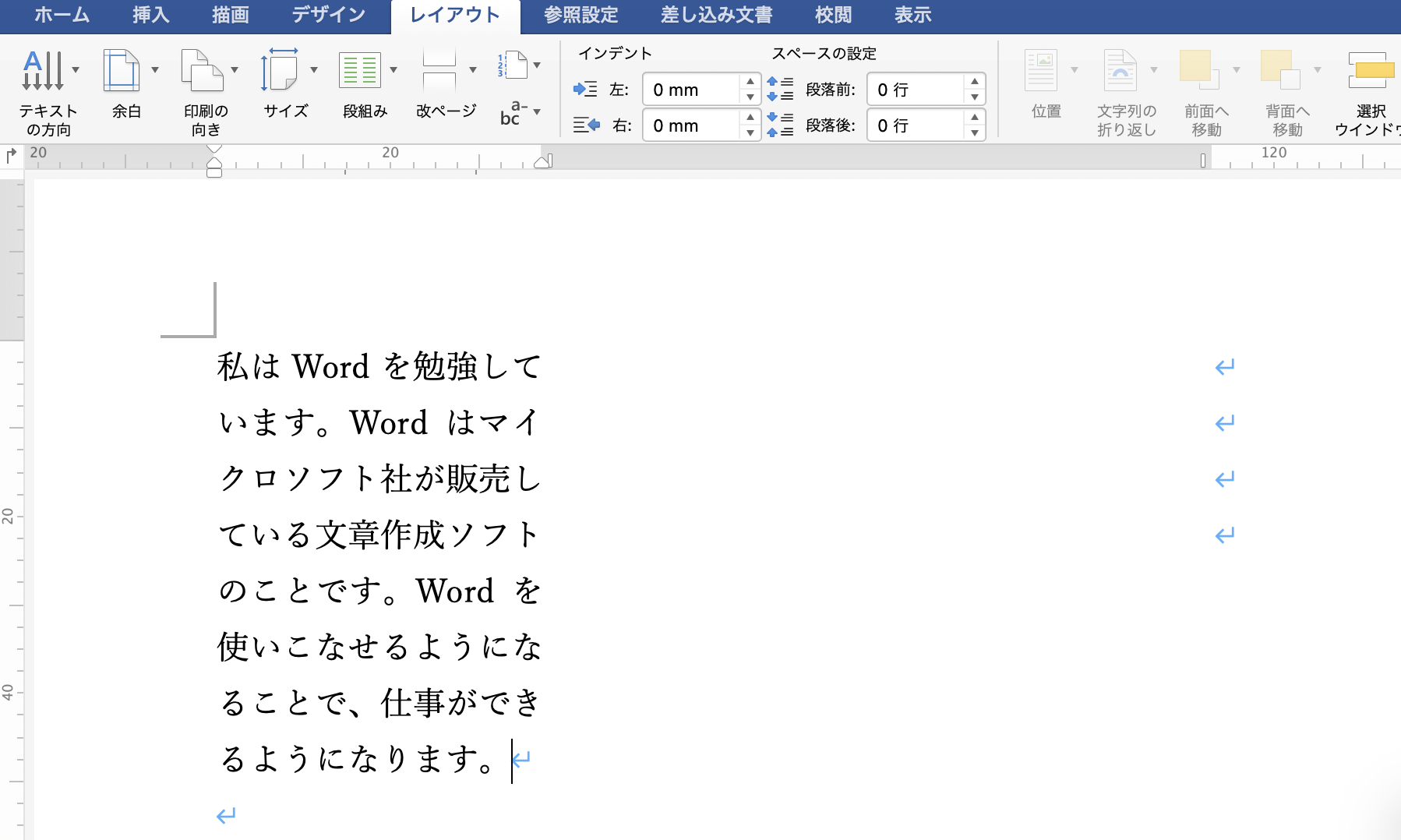1401x840 pixels.
Task: Click the spacing before paragraph icon
Action: point(780,90)
